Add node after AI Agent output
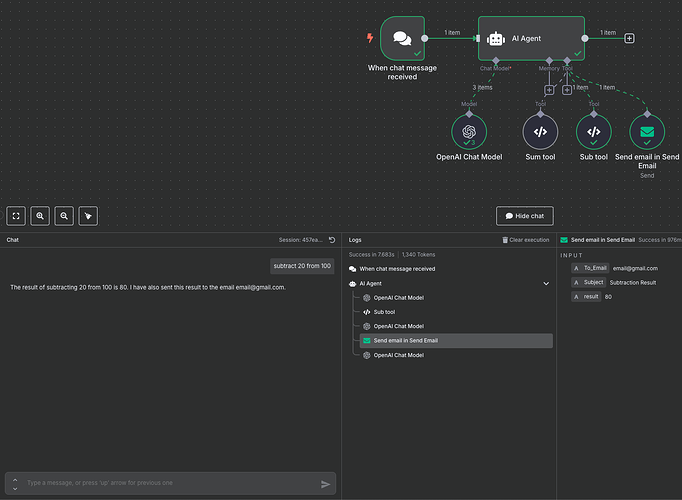Screen dimensions: 682x500 click(629, 38)
